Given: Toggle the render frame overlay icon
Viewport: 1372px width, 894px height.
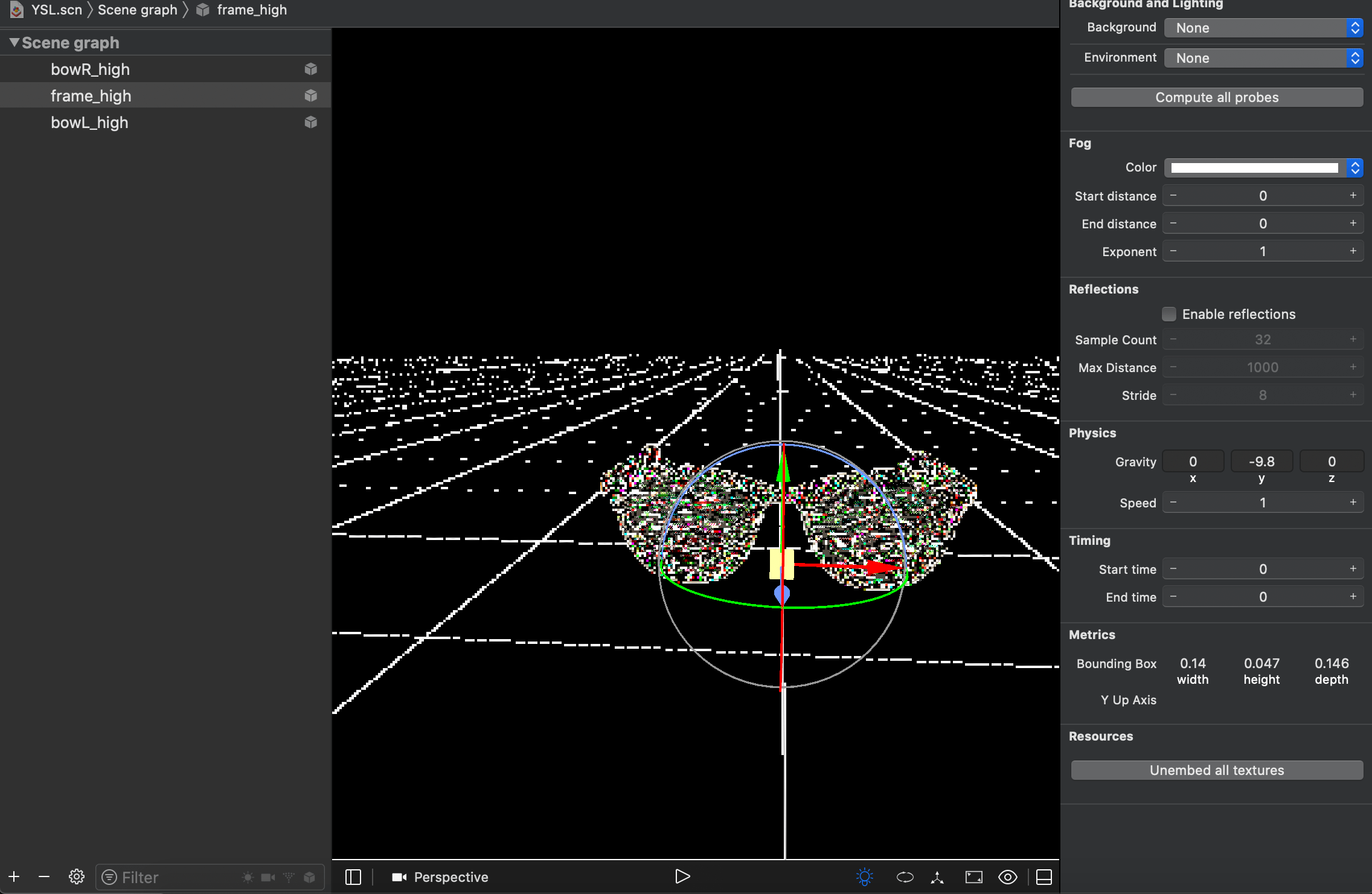Looking at the screenshot, I should pos(973,876).
